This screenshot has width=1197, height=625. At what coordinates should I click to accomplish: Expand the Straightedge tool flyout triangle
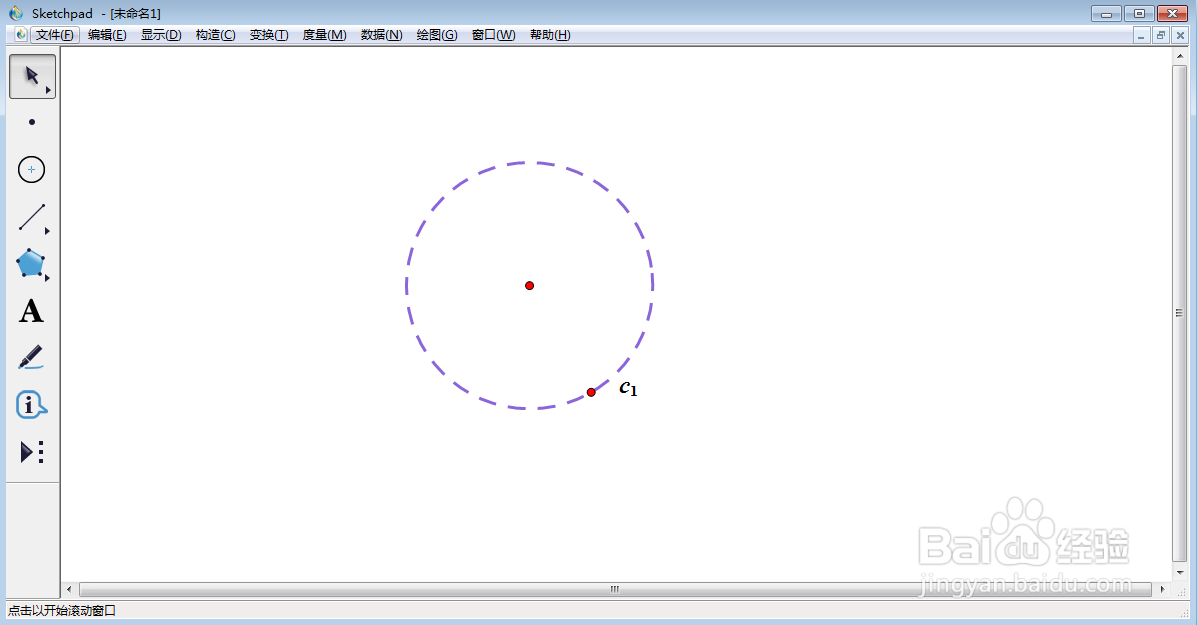click(x=47, y=230)
